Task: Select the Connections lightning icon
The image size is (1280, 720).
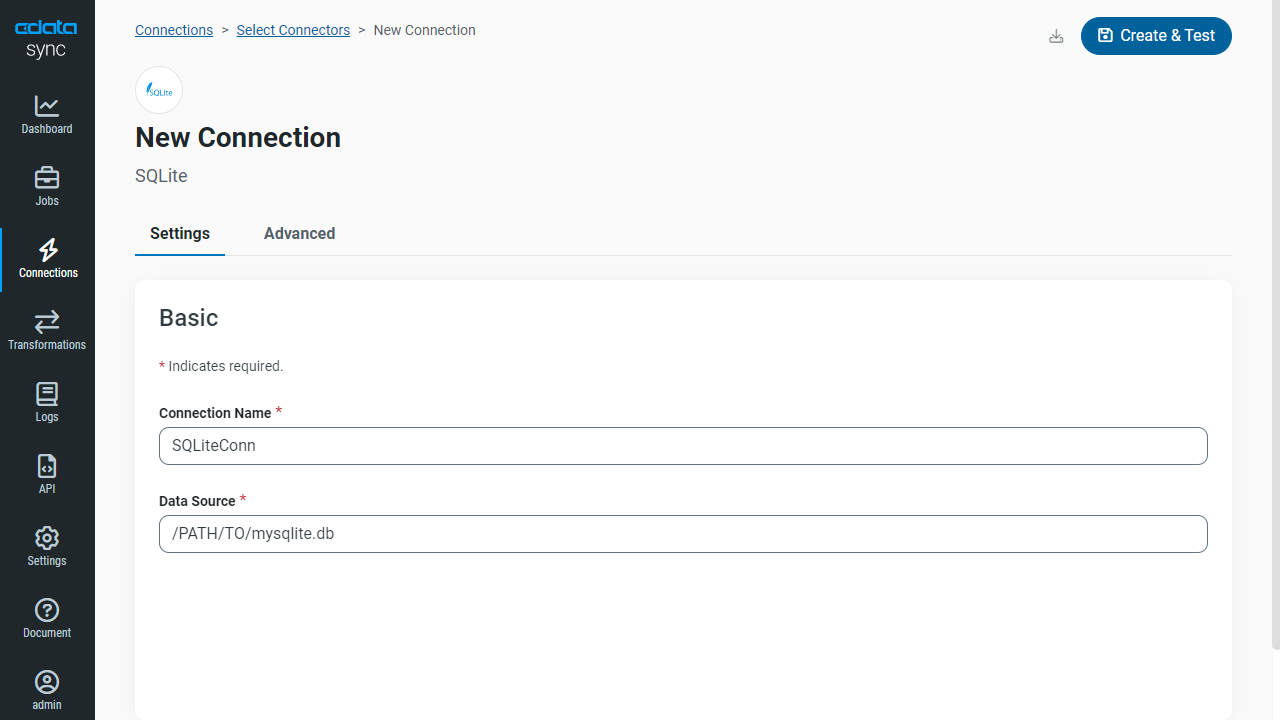Action: tap(47, 250)
